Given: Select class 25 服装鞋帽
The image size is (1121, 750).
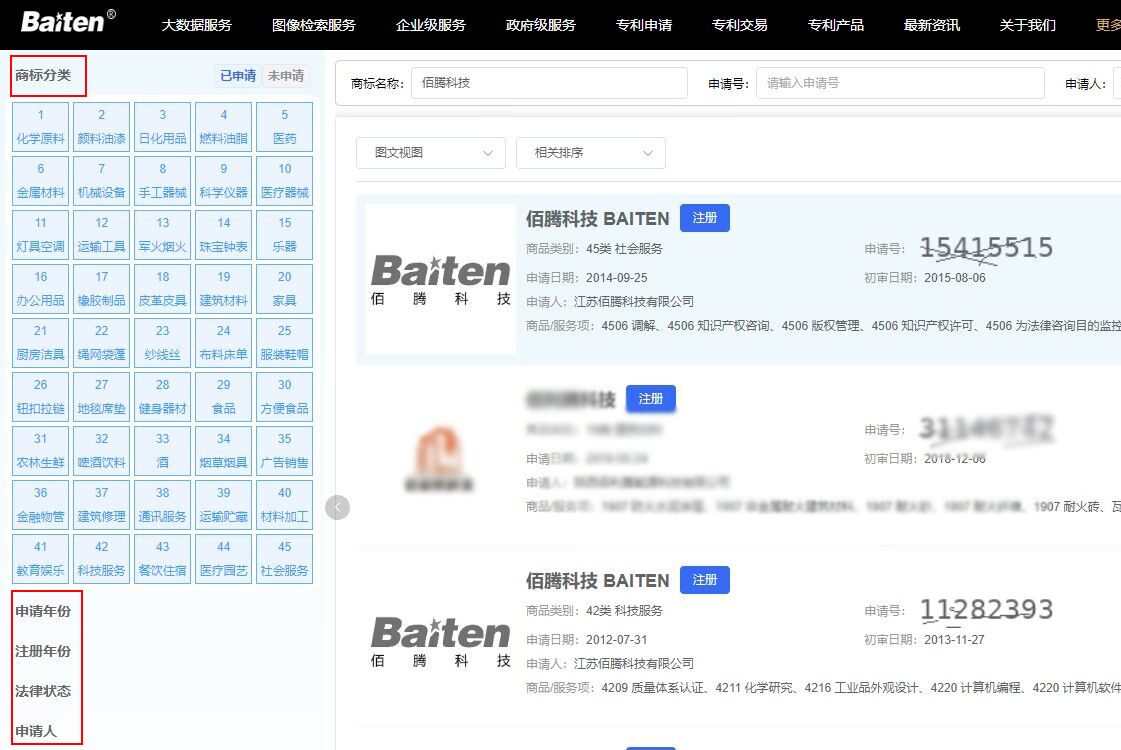Looking at the screenshot, I should 285,342.
